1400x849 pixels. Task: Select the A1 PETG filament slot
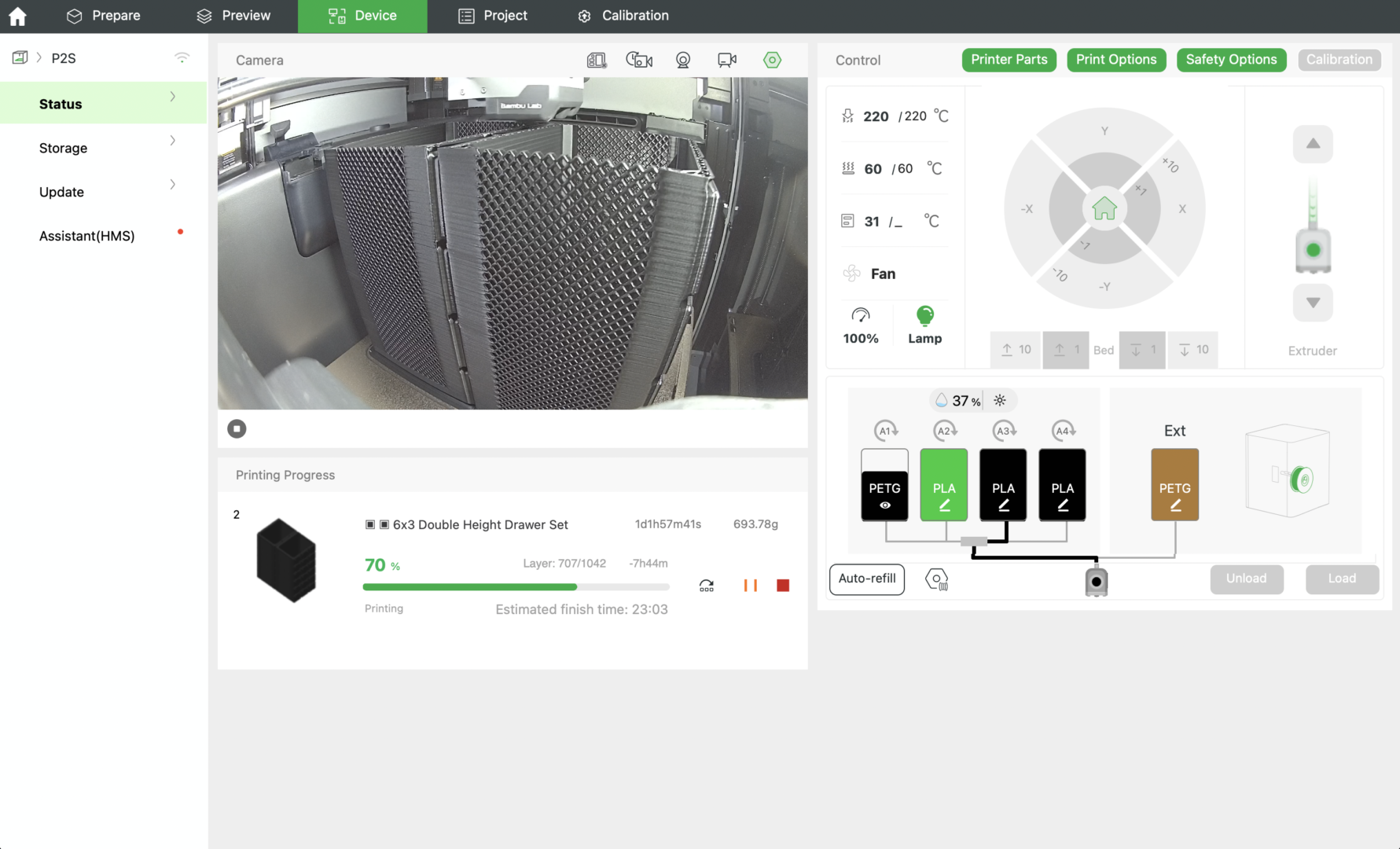884,485
